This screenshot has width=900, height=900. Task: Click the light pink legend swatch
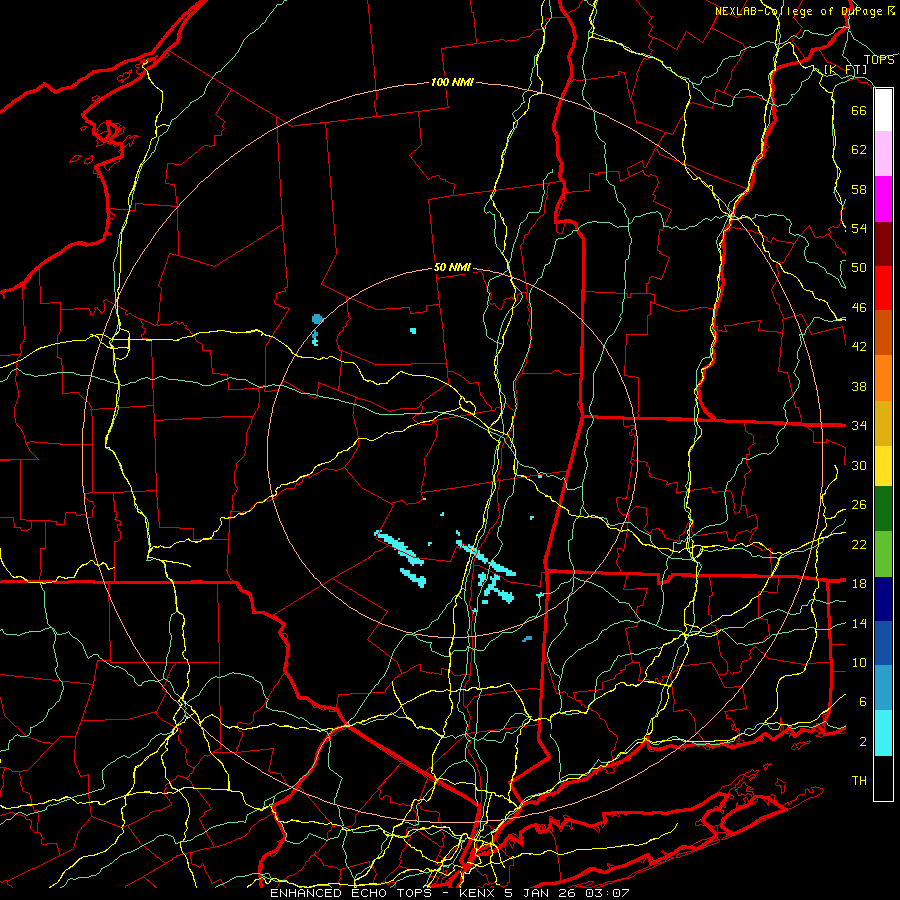pyautogui.click(x=883, y=153)
